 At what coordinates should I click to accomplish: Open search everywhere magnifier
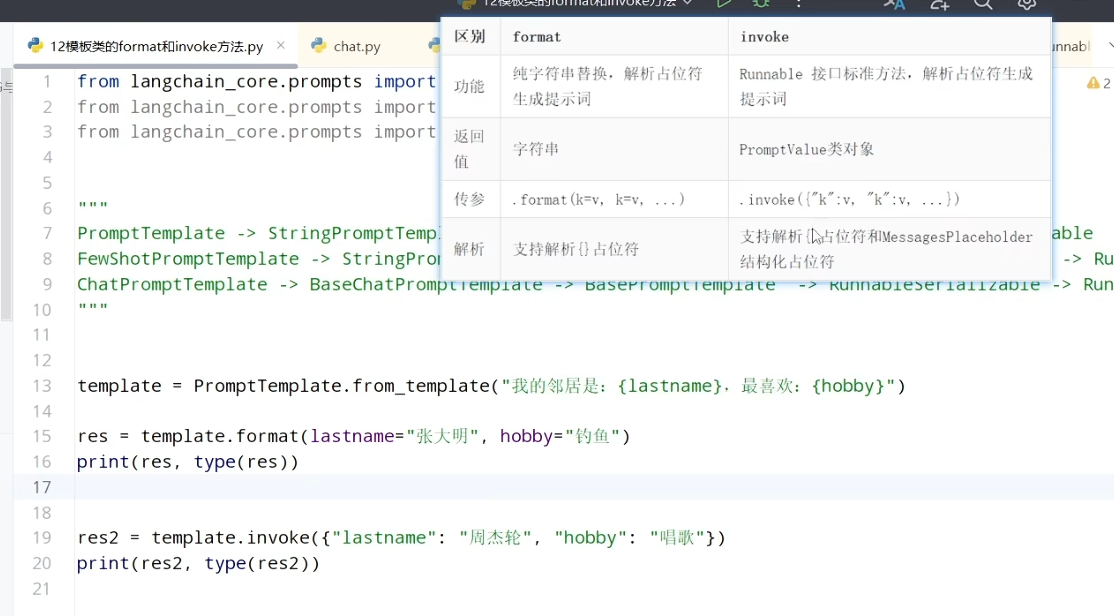coord(983,4)
